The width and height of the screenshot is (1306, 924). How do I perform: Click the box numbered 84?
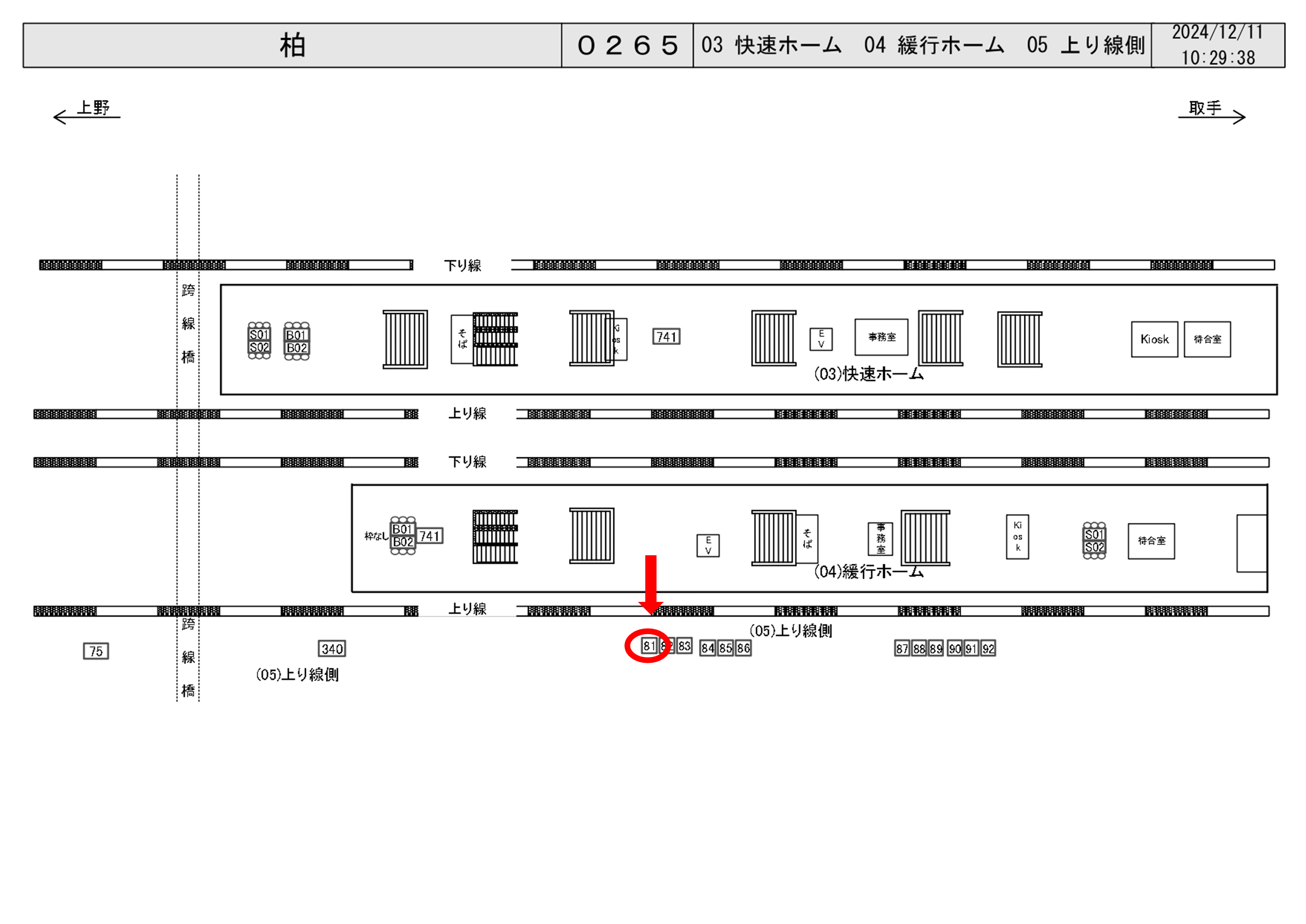pyautogui.click(x=707, y=649)
